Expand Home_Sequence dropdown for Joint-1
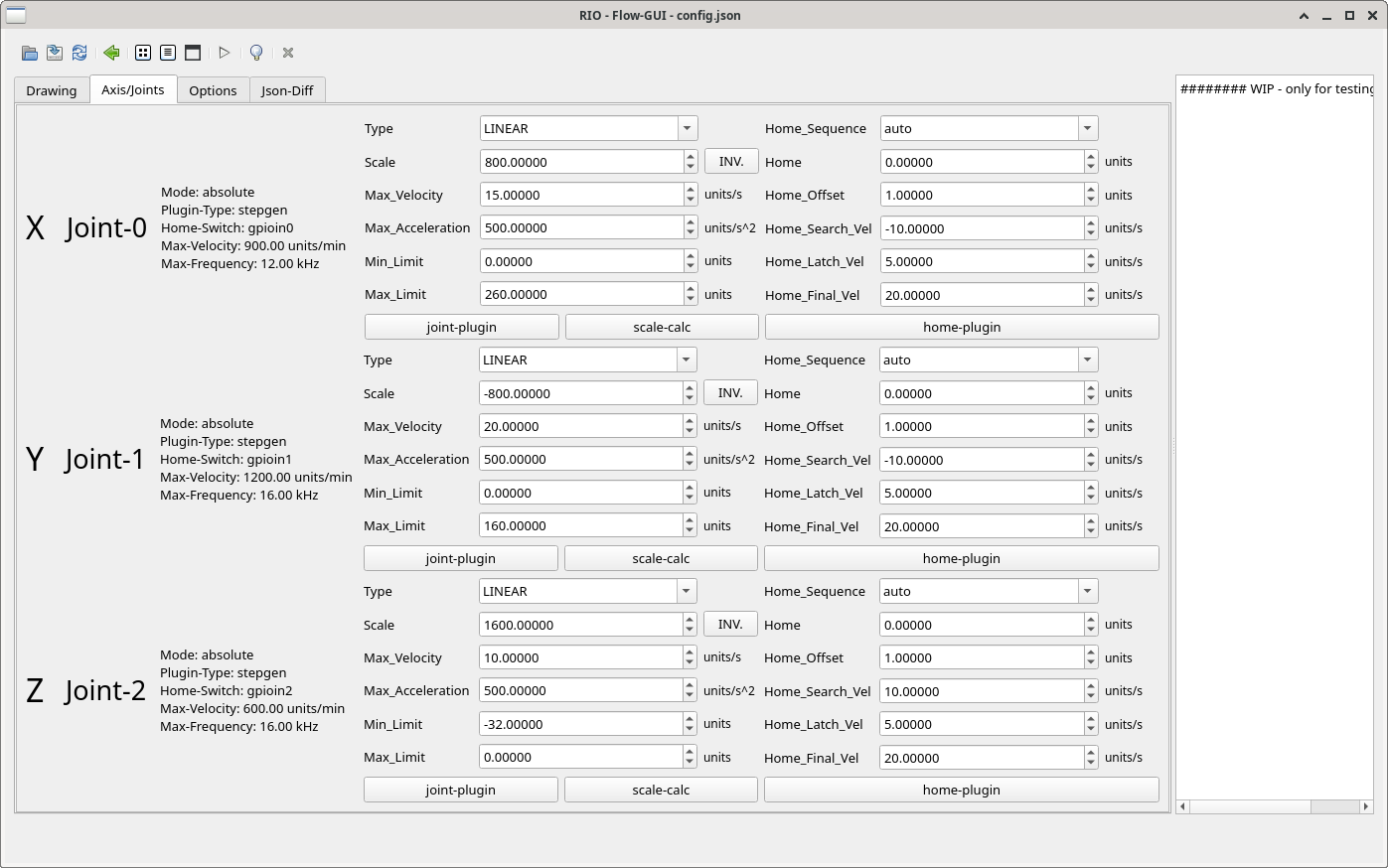Screen dimensions: 1388x868 pos(988,360)
